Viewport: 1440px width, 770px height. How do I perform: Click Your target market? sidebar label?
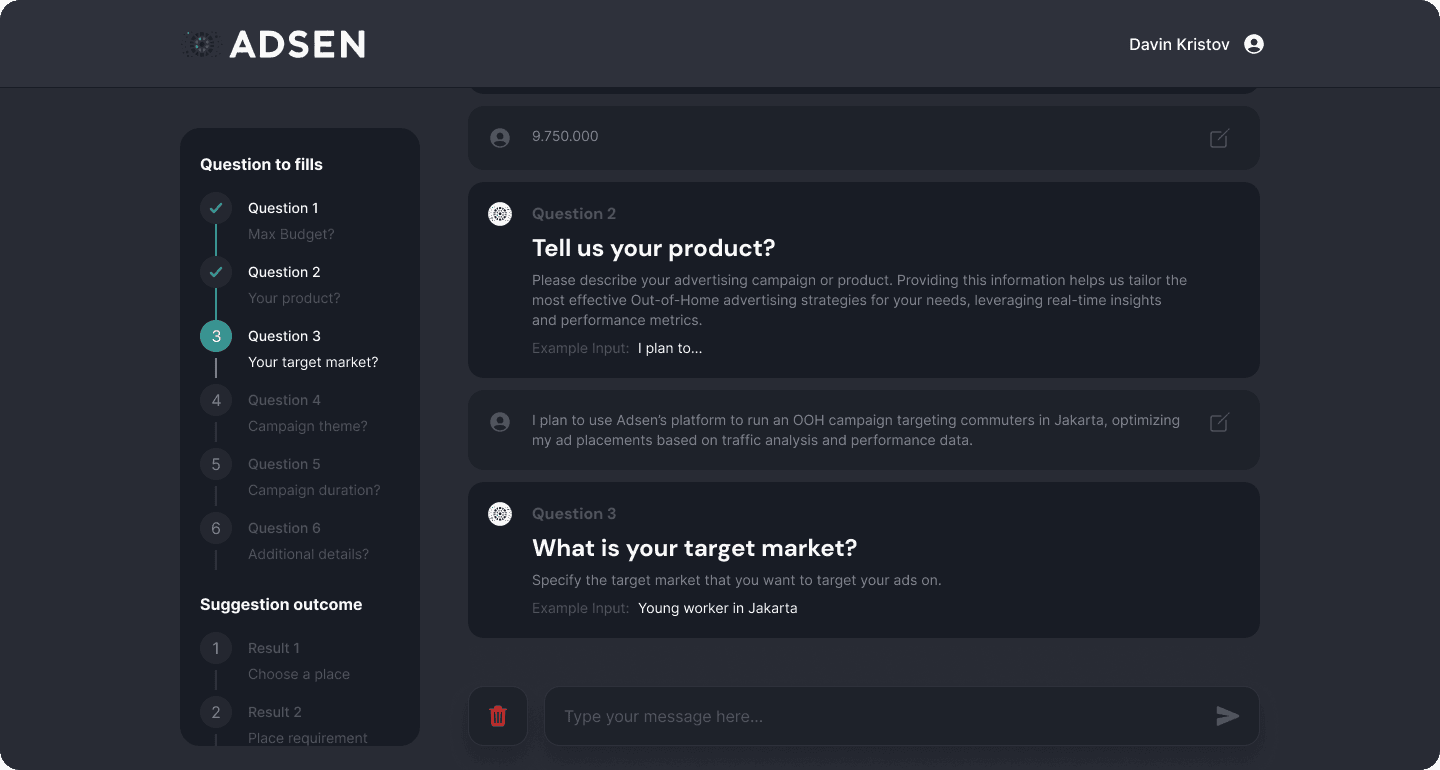(313, 362)
